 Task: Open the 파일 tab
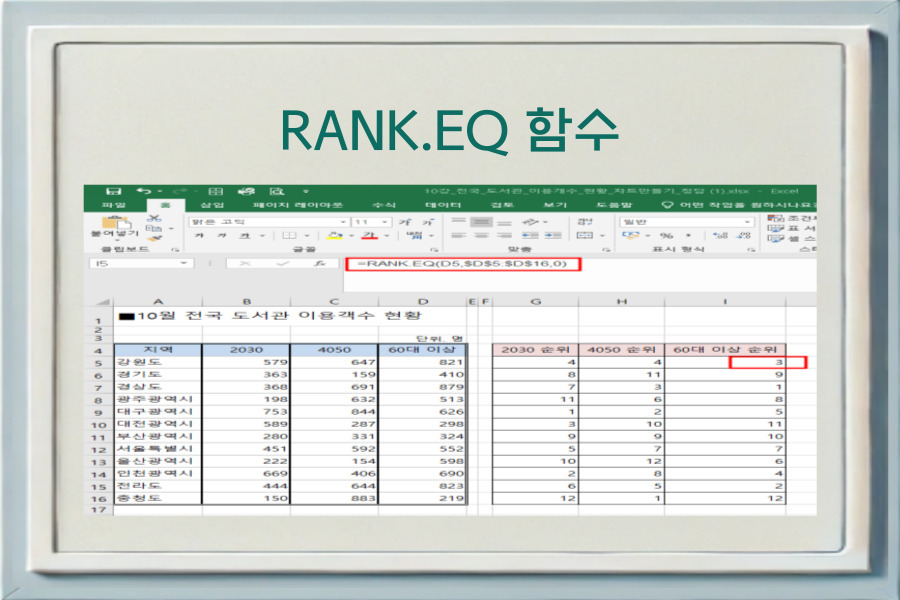[113, 205]
